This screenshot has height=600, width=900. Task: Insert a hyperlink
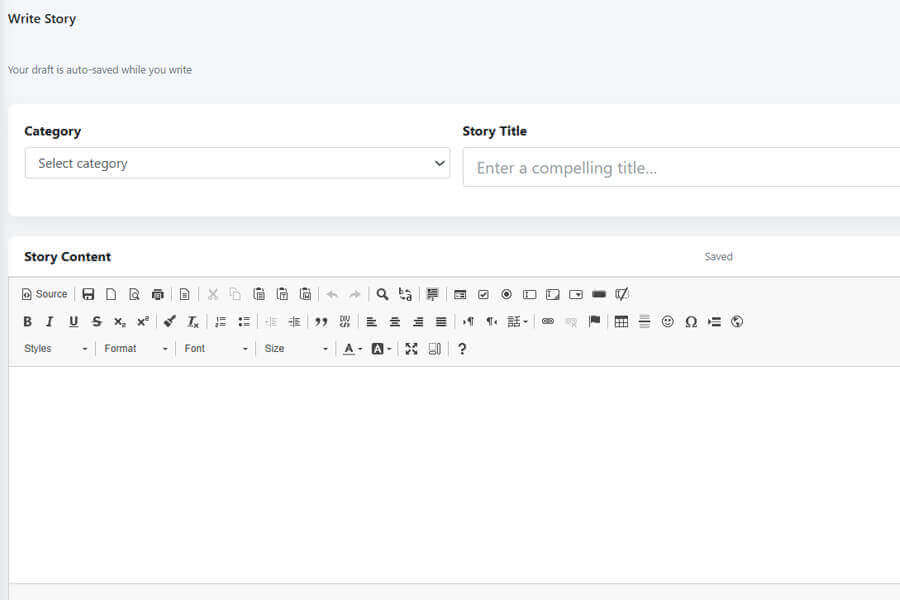548,321
